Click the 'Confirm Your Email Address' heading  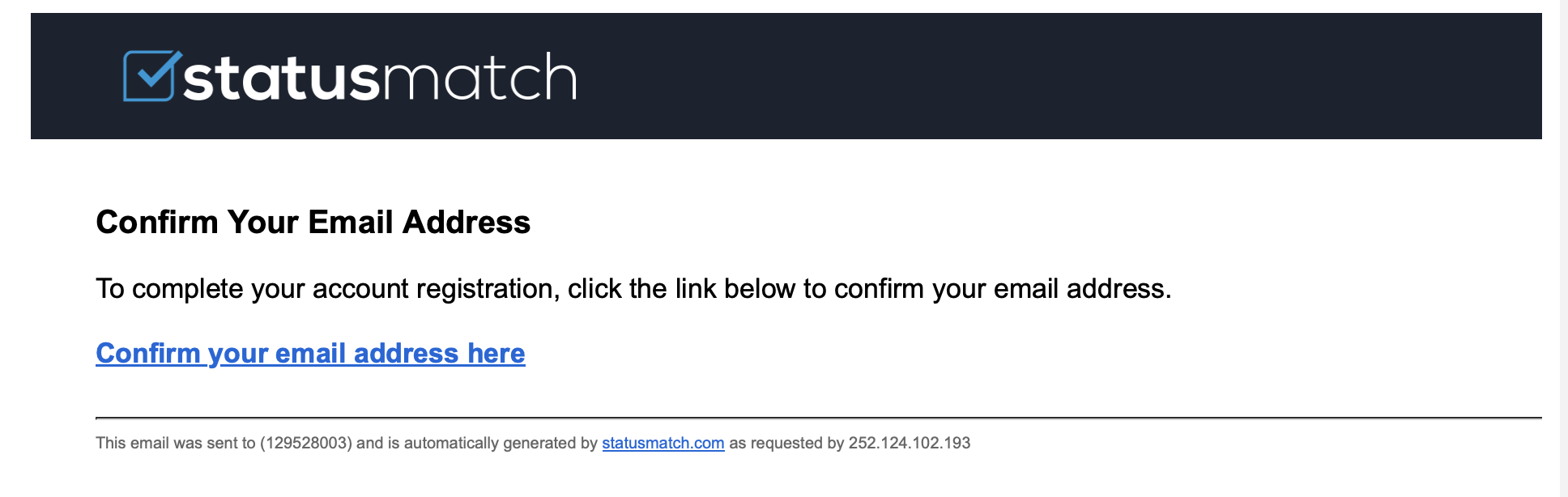tap(313, 223)
